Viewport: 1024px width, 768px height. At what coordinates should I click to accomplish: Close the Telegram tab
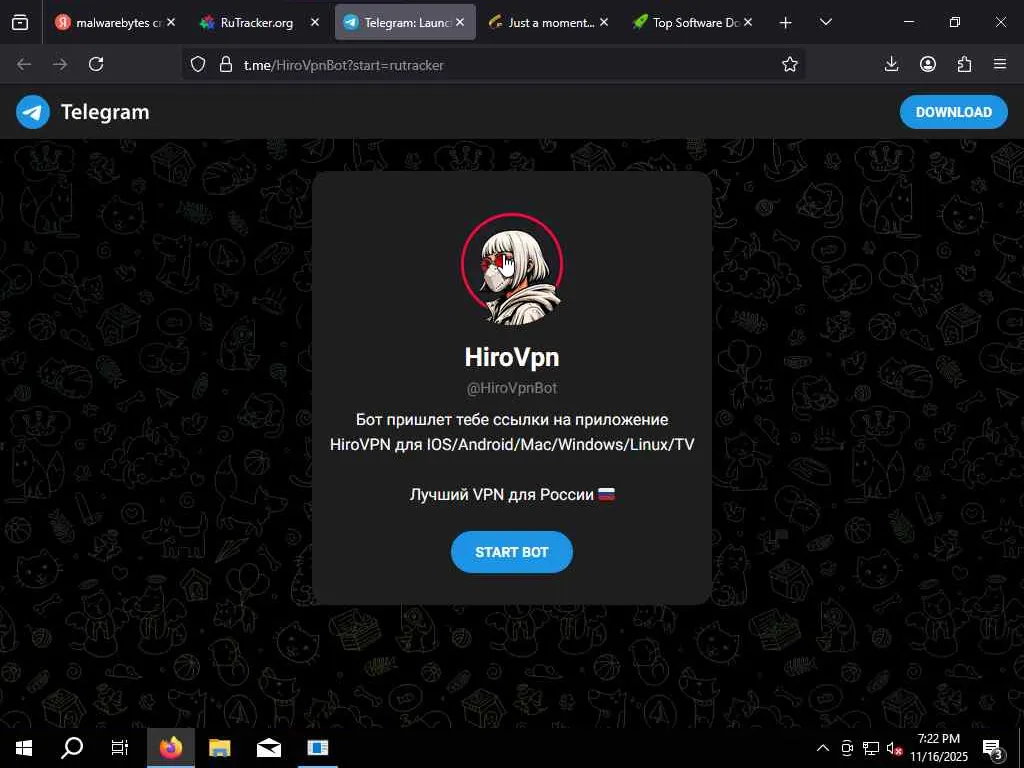[460, 22]
